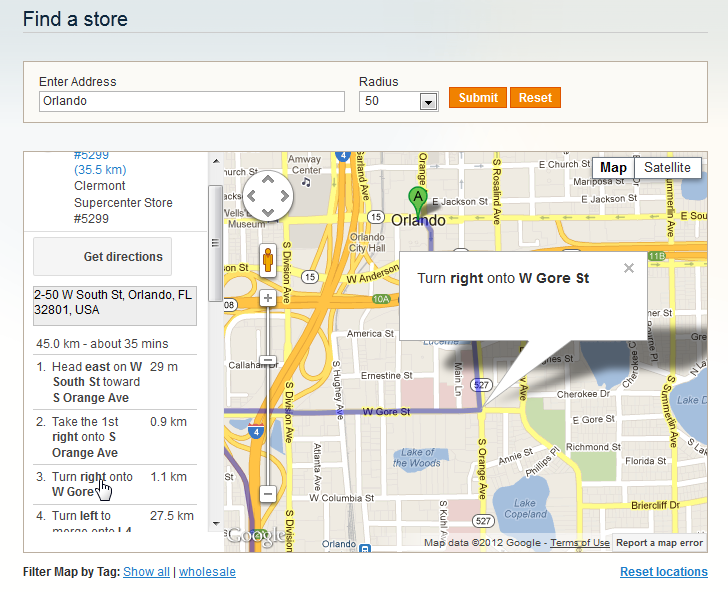Pan map right with pan control arrow
Image resolution: width=728 pixels, height=592 pixels.
(x=284, y=196)
